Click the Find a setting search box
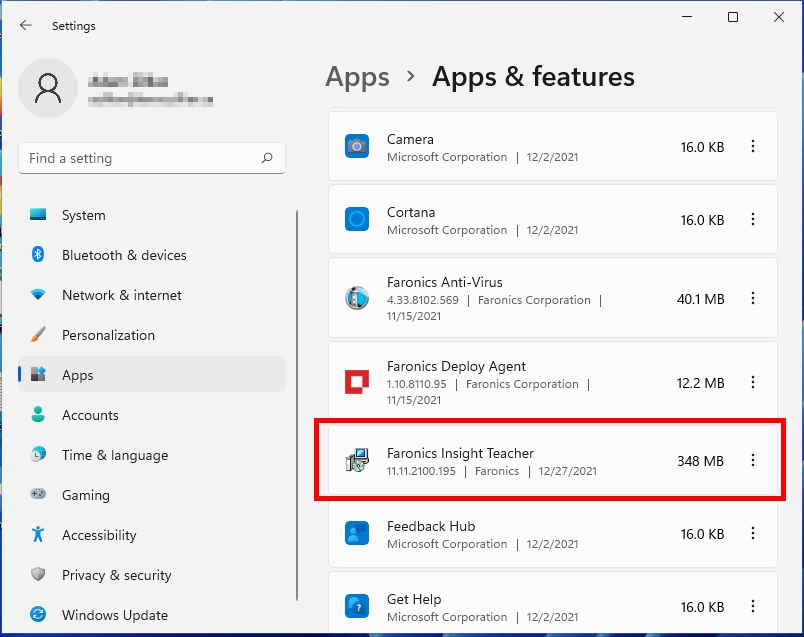 [140, 158]
